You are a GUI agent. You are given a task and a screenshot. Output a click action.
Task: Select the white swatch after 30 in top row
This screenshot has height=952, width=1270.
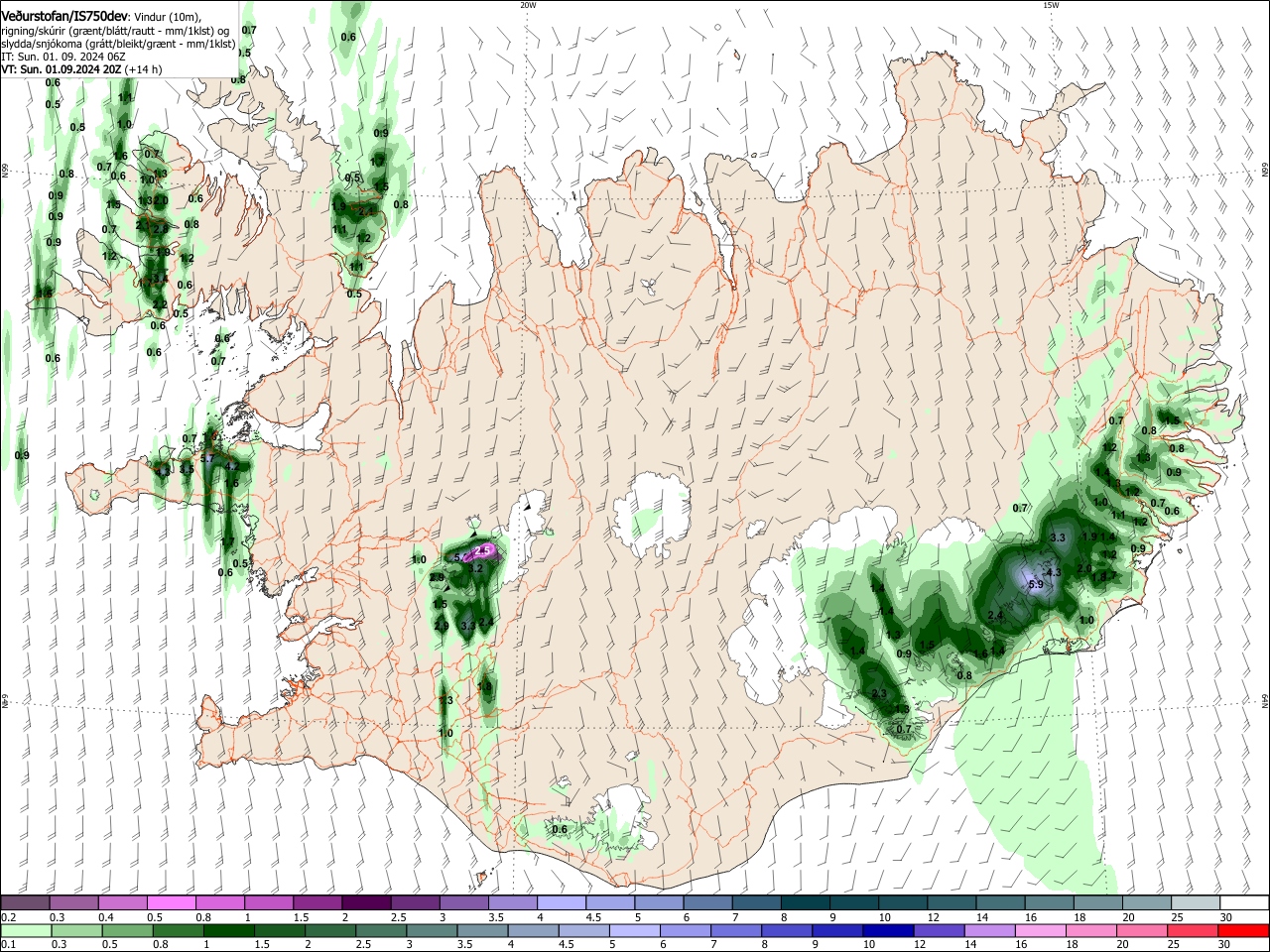[x=1243, y=902]
